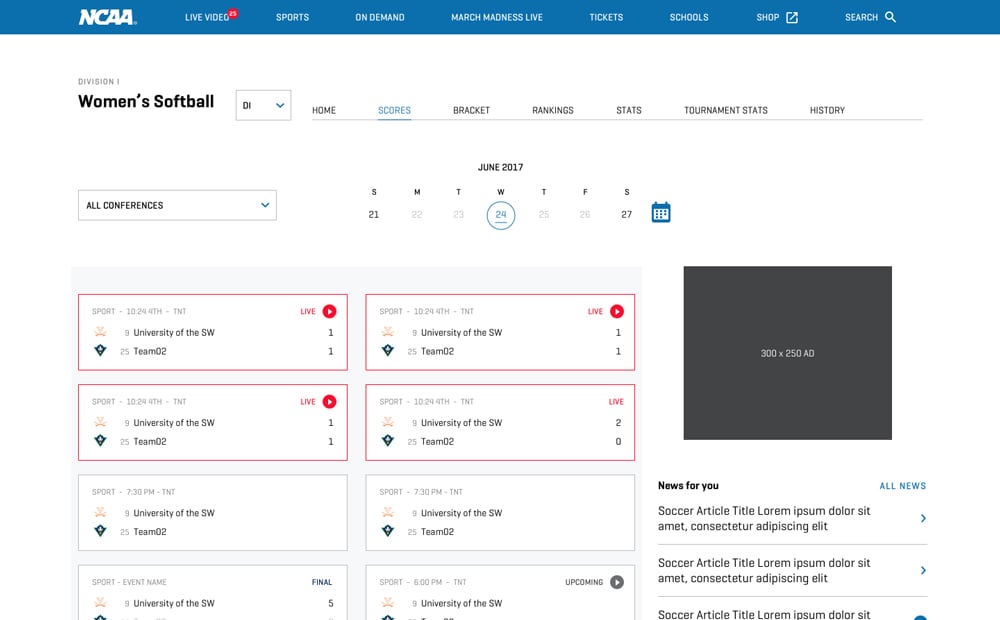The height and width of the screenshot is (620, 1000).
Task: Switch to the Bracket tab
Action: tap(471, 110)
